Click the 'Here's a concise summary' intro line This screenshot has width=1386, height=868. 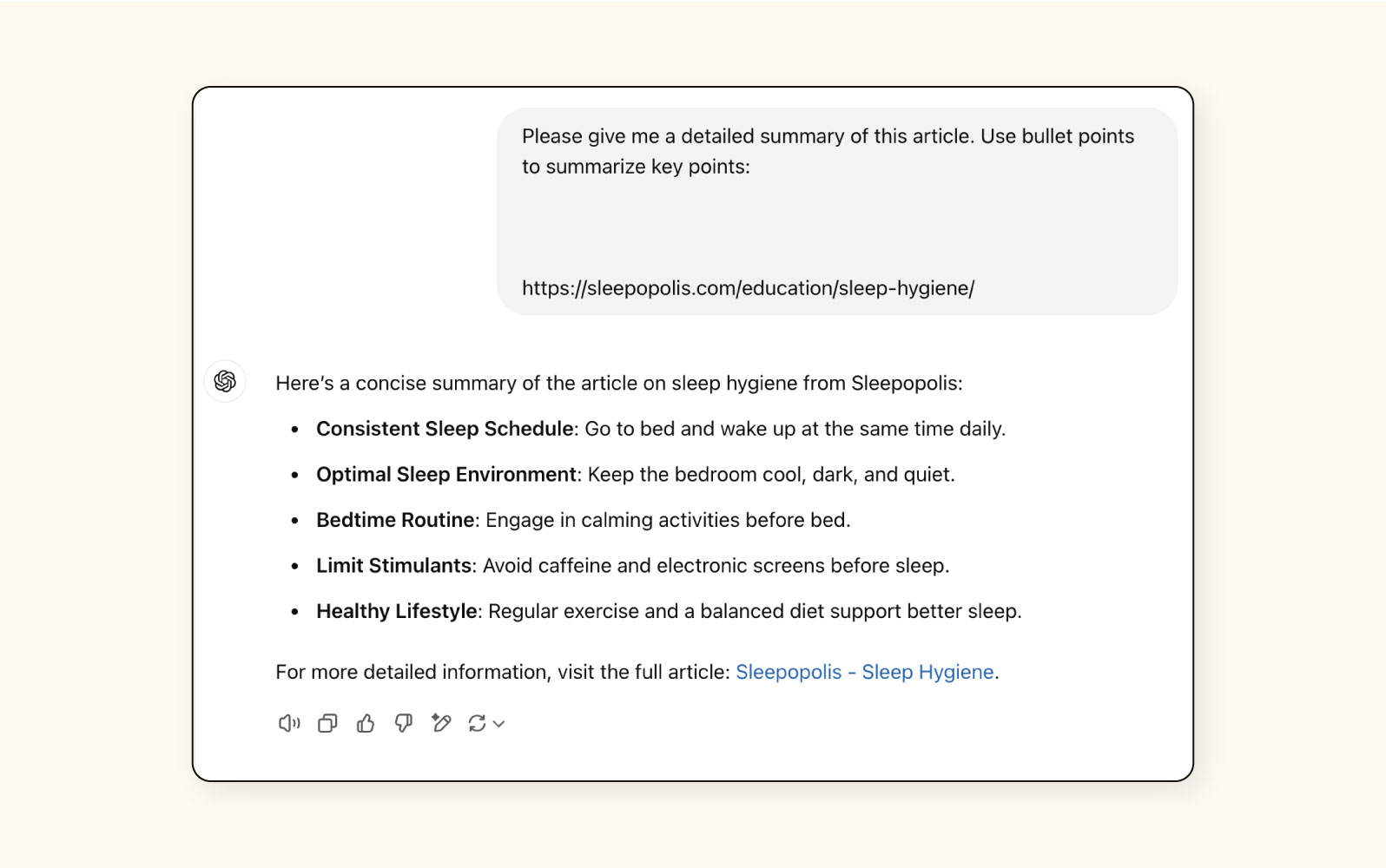619,384
